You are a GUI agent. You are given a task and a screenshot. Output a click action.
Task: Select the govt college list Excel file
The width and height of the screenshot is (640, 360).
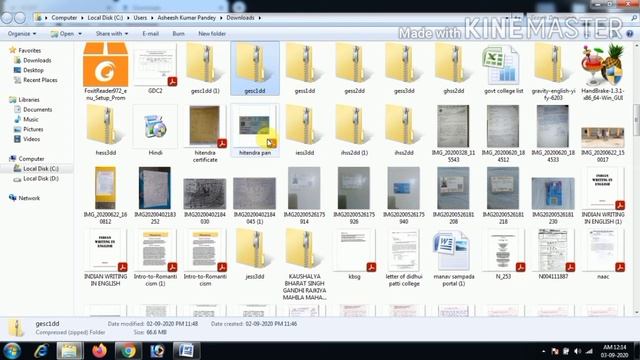(503, 64)
